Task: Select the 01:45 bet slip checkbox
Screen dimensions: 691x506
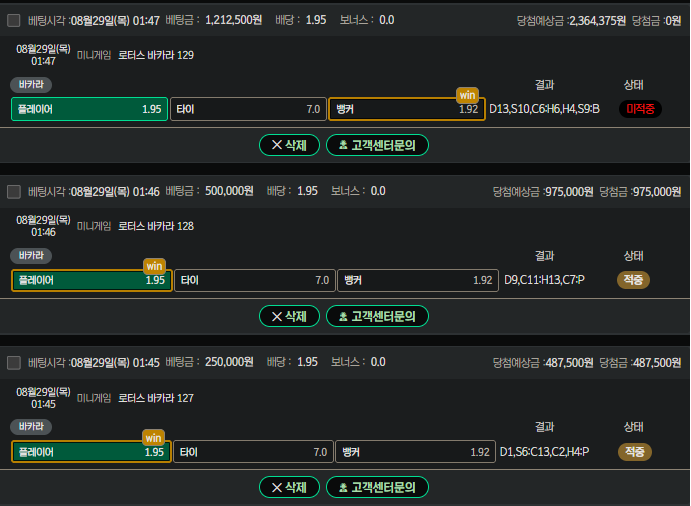Action: (14, 363)
